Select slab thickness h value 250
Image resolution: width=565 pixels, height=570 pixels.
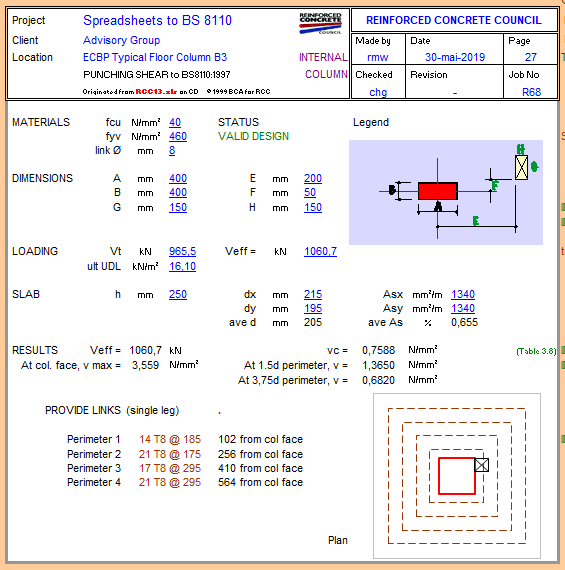click(178, 294)
